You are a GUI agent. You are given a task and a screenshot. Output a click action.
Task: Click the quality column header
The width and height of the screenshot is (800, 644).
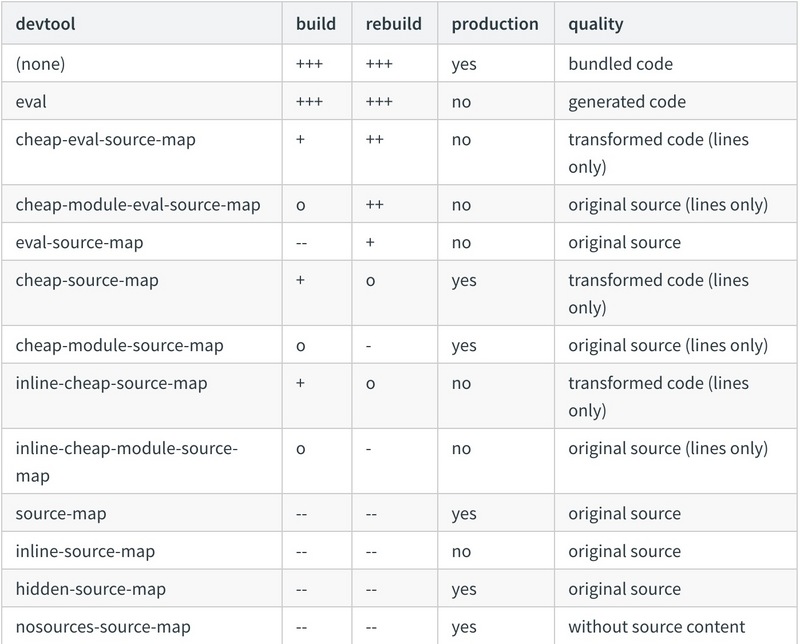click(595, 24)
